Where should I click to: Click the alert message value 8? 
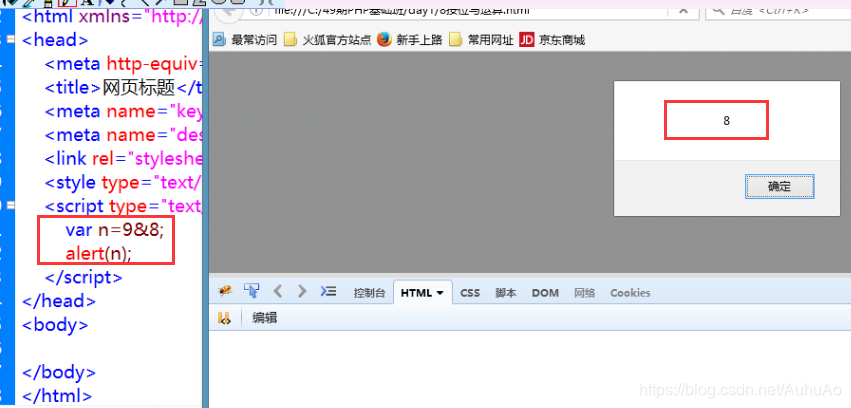coord(726,121)
